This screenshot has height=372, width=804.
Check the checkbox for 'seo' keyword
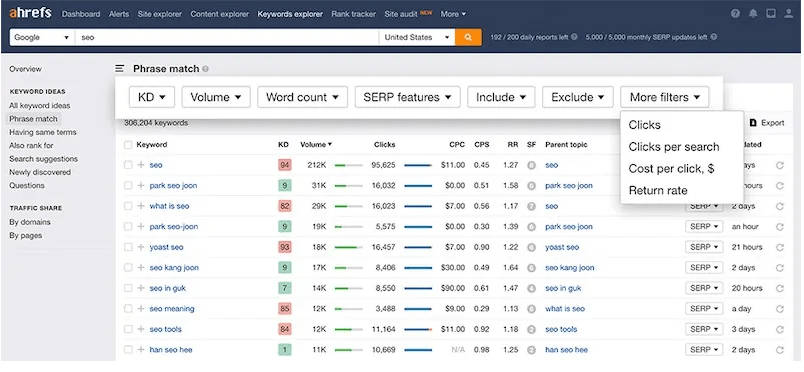coord(128,165)
